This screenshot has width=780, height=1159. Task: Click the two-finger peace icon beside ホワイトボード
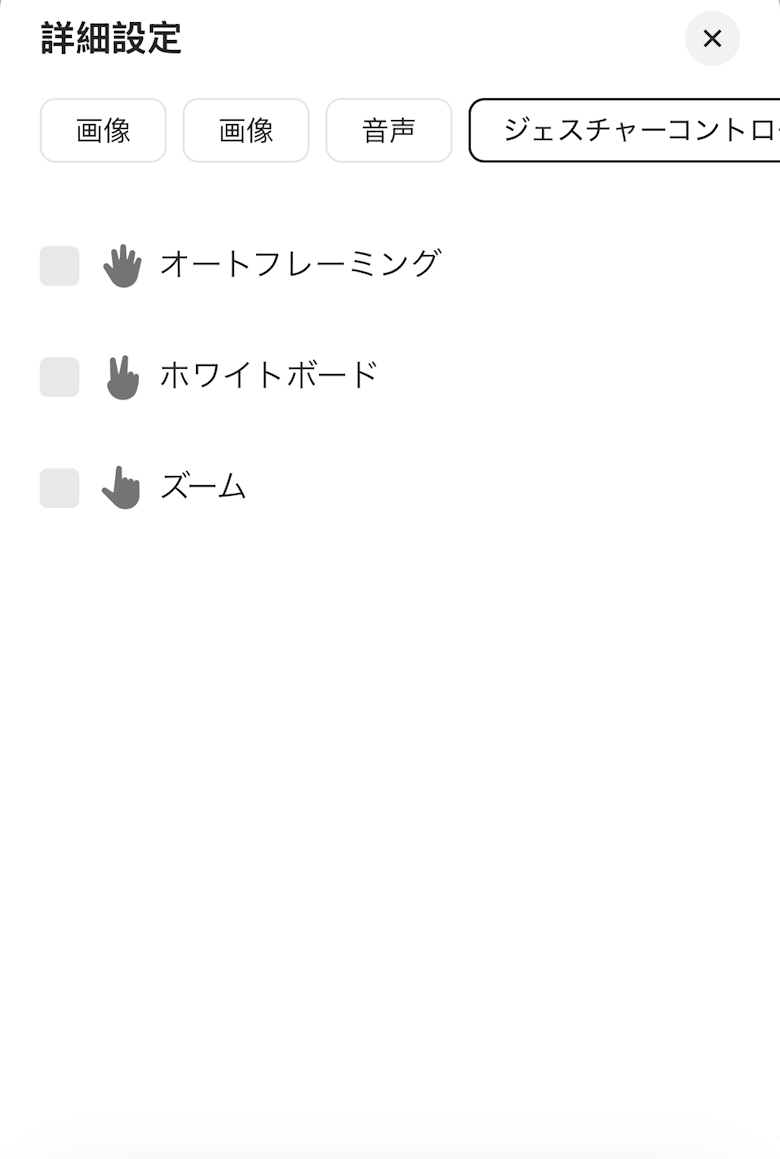122,378
